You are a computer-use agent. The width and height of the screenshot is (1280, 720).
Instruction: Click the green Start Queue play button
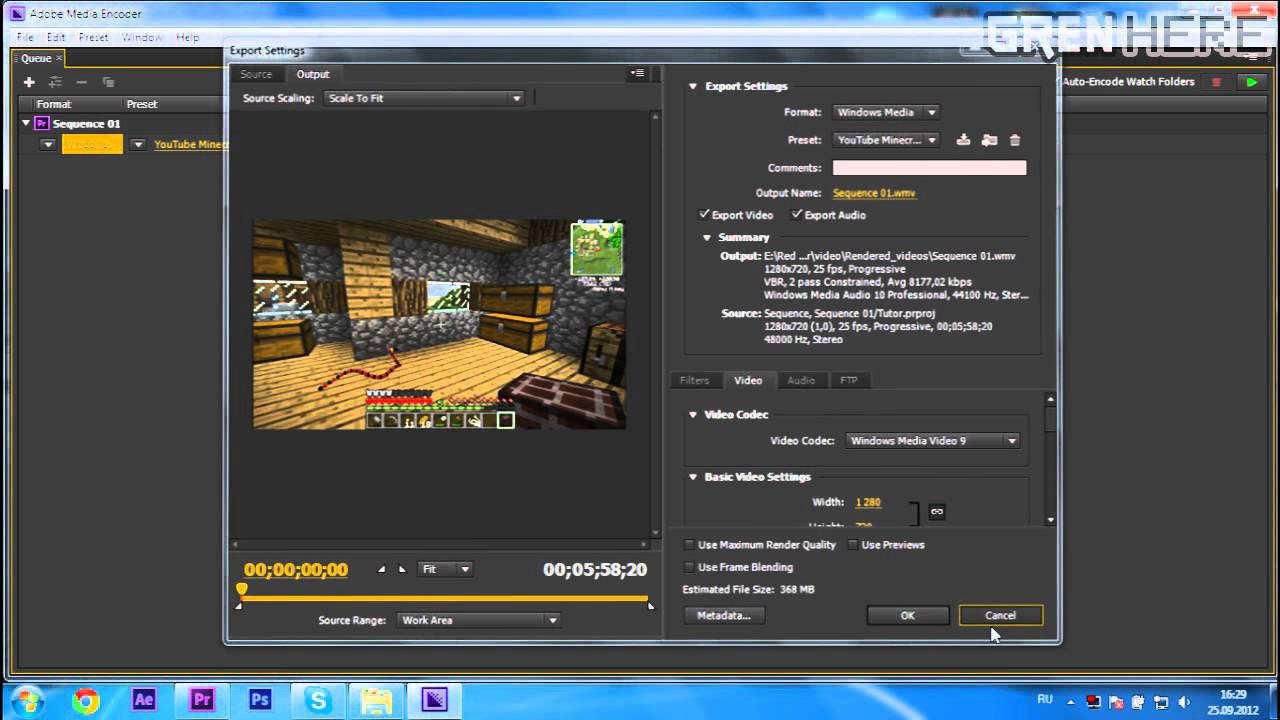click(1251, 82)
